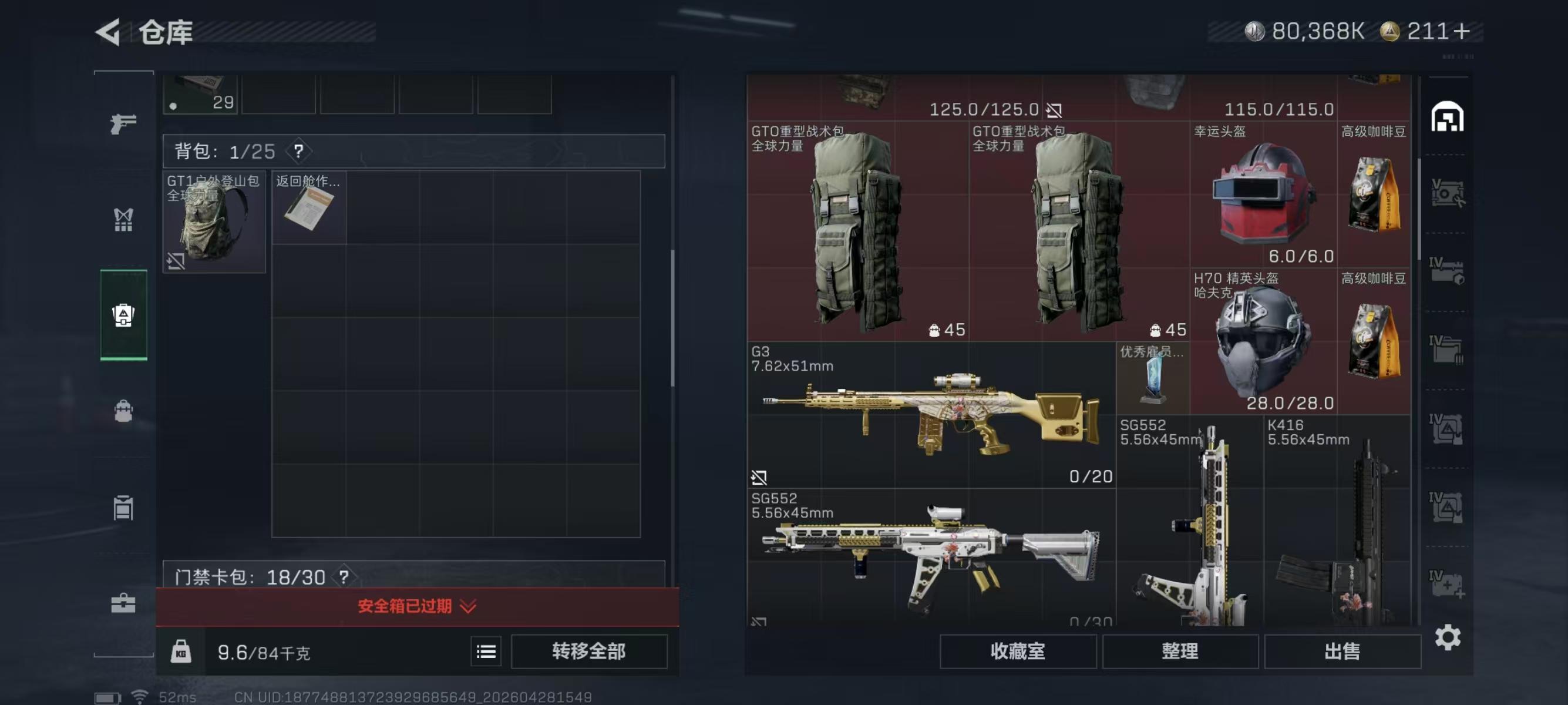1568x705 pixels.
Task: Select the pistol weapons sidebar tab
Action: click(123, 123)
